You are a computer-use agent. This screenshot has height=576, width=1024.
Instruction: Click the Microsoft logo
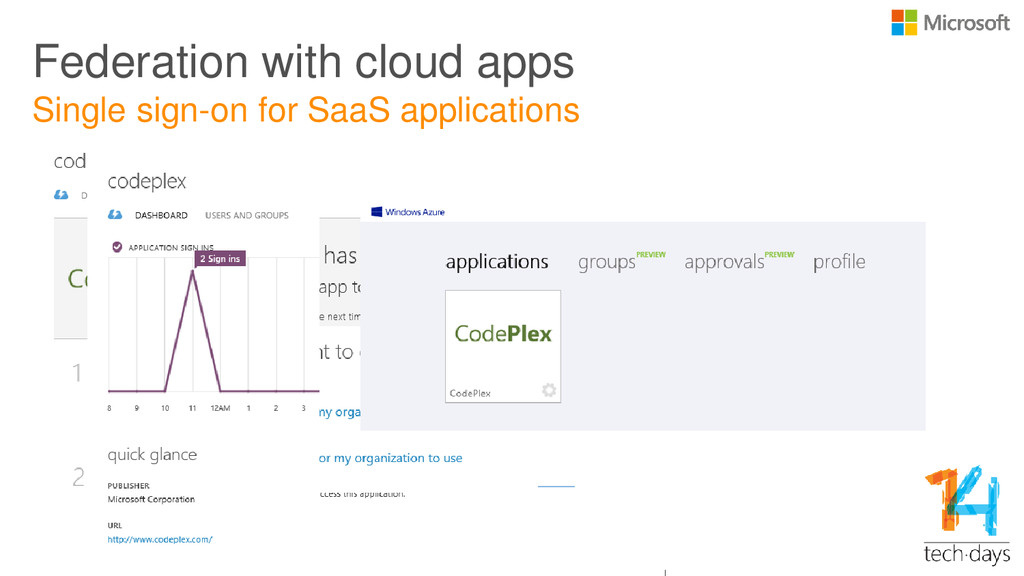coord(951,23)
